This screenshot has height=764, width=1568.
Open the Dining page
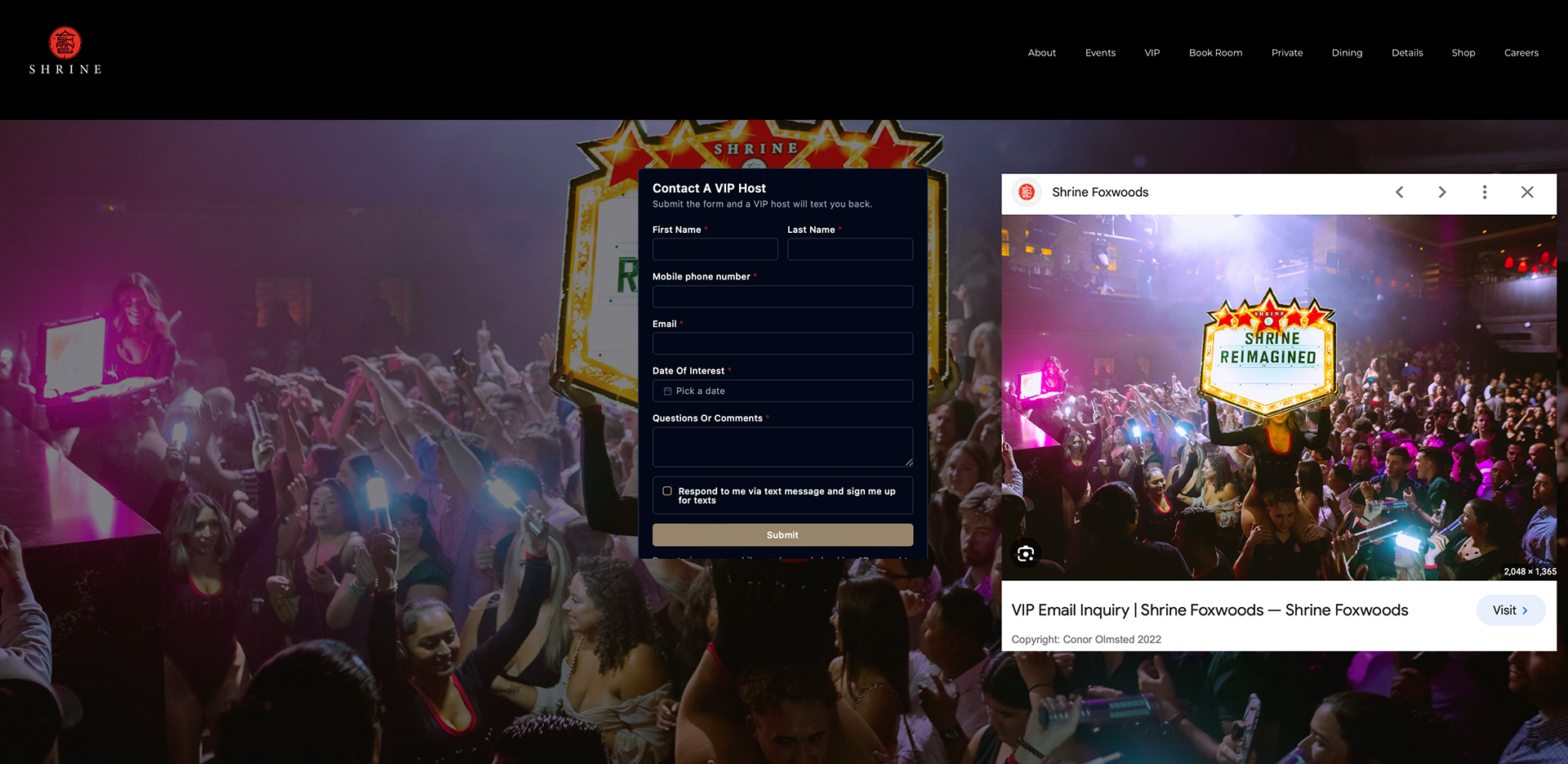point(1347,53)
